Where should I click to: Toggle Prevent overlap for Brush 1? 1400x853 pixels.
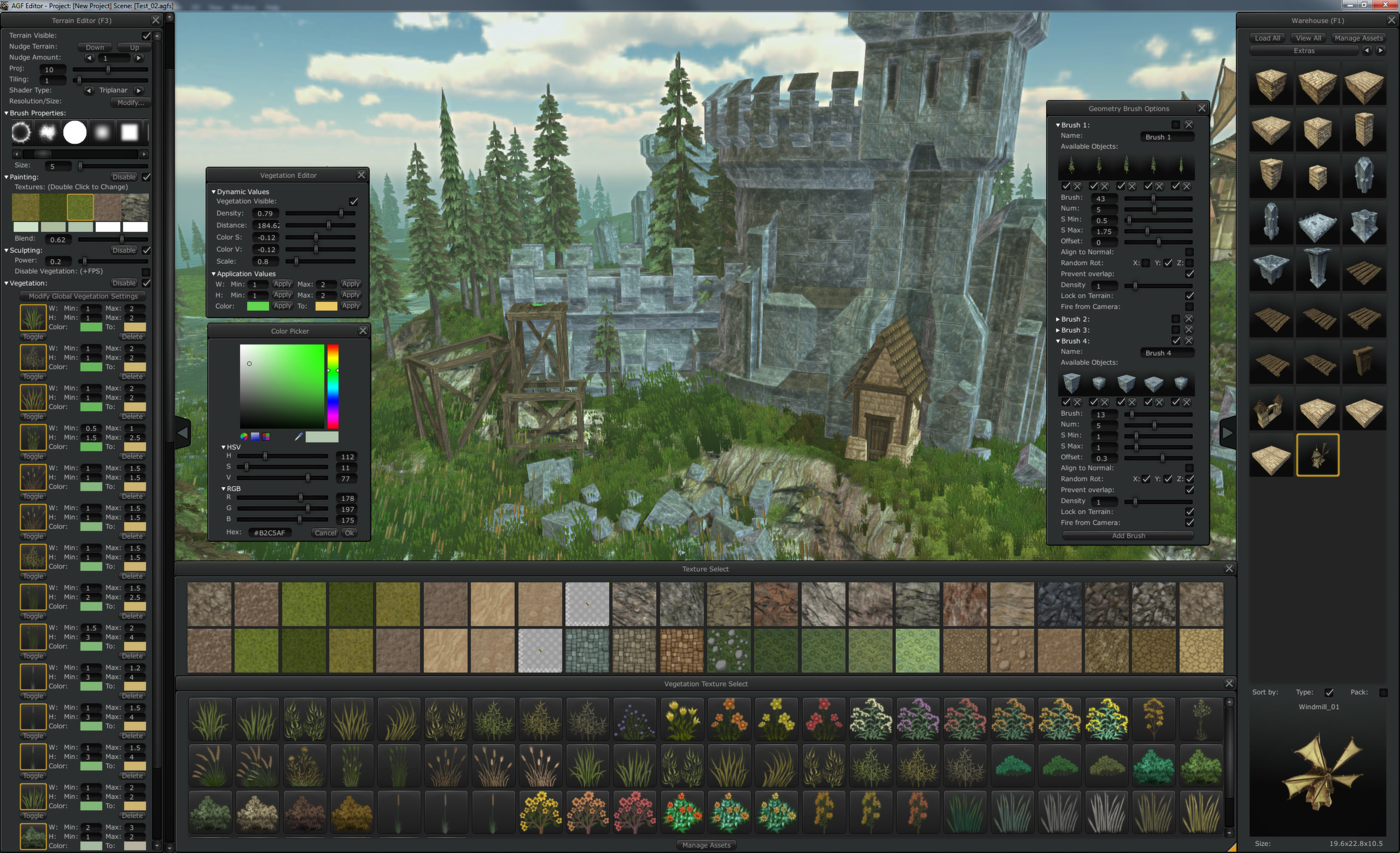[1189, 274]
